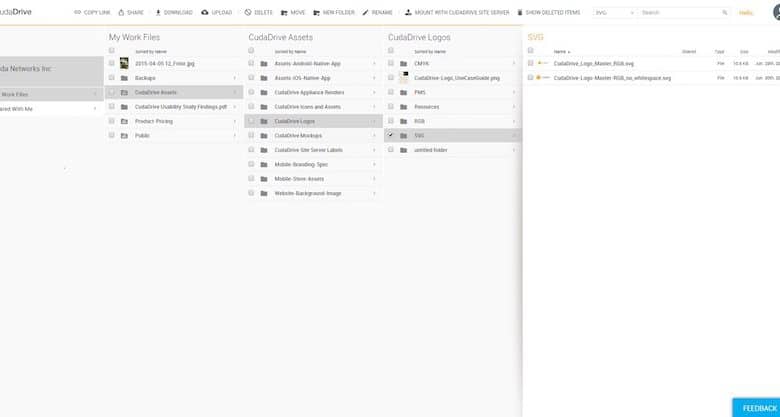Click the 'Sorted by Name' label in CudaDrive Assets
This screenshot has width=780, height=417.
(x=291, y=52)
